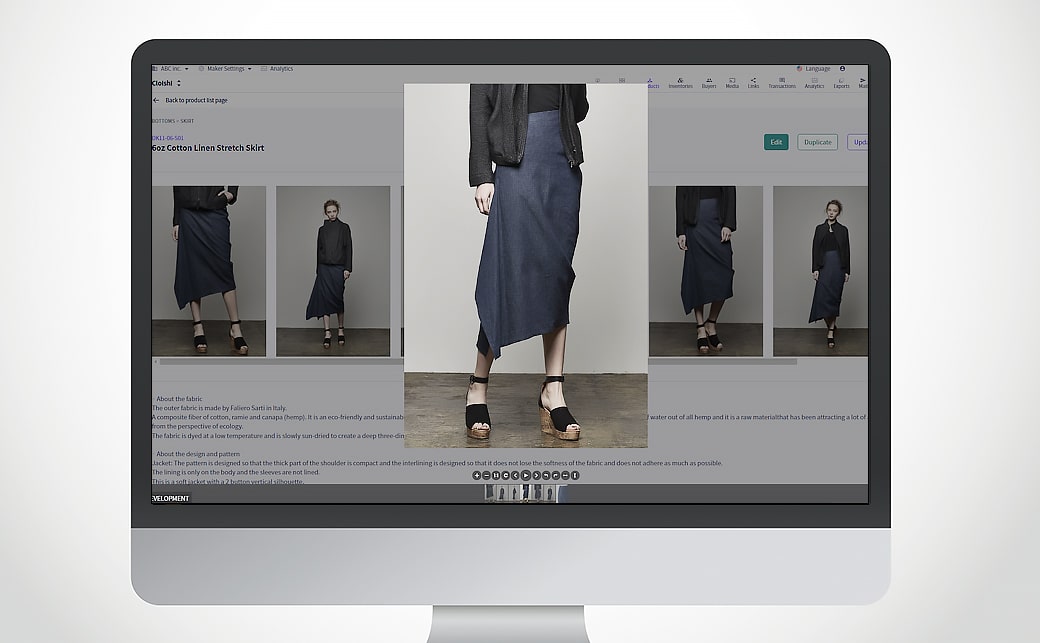The width and height of the screenshot is (1040, 643).
Task: Flip the image vertically
Action: [575, 475]
